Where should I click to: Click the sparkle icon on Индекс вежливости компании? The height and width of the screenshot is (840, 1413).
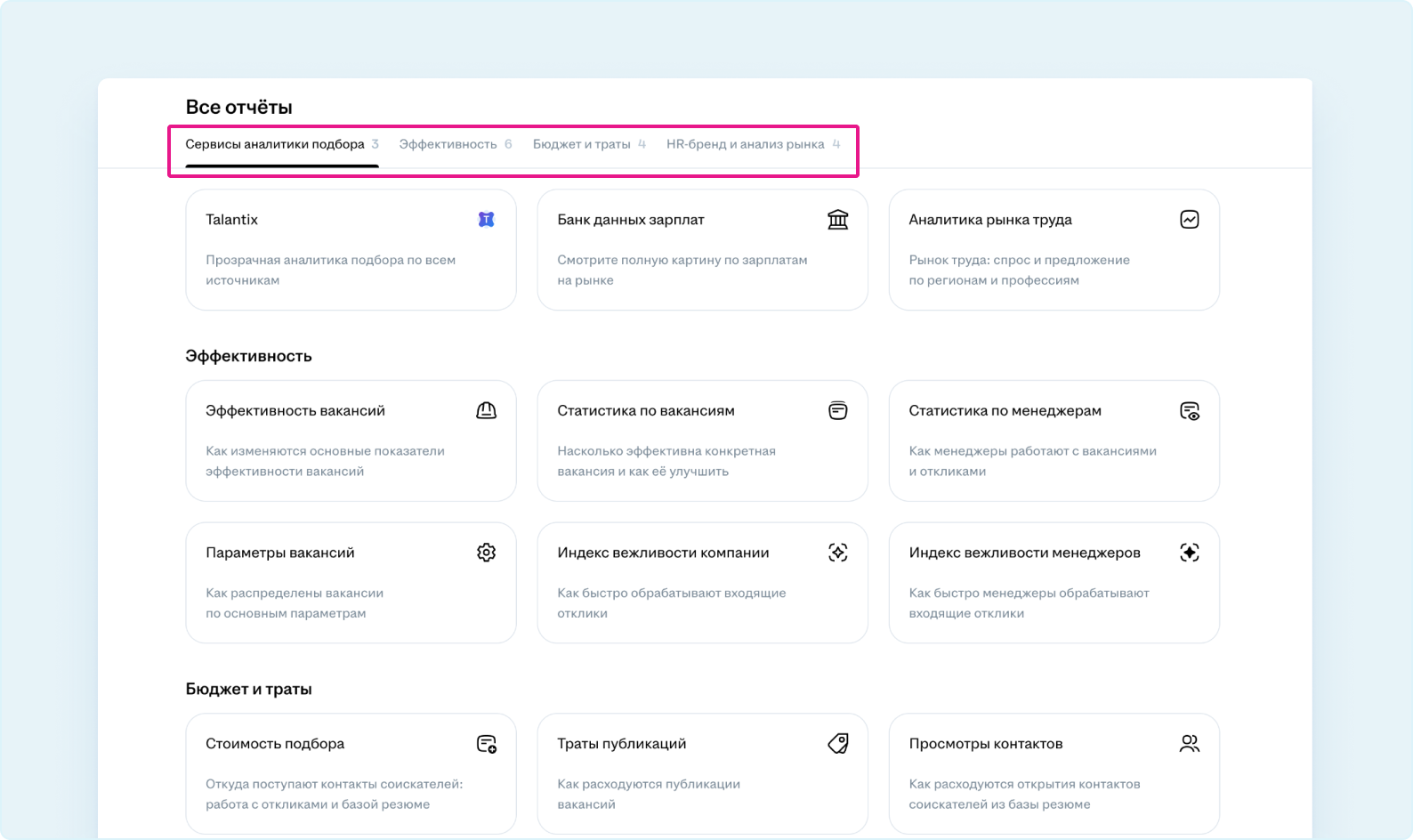point(837,553)
